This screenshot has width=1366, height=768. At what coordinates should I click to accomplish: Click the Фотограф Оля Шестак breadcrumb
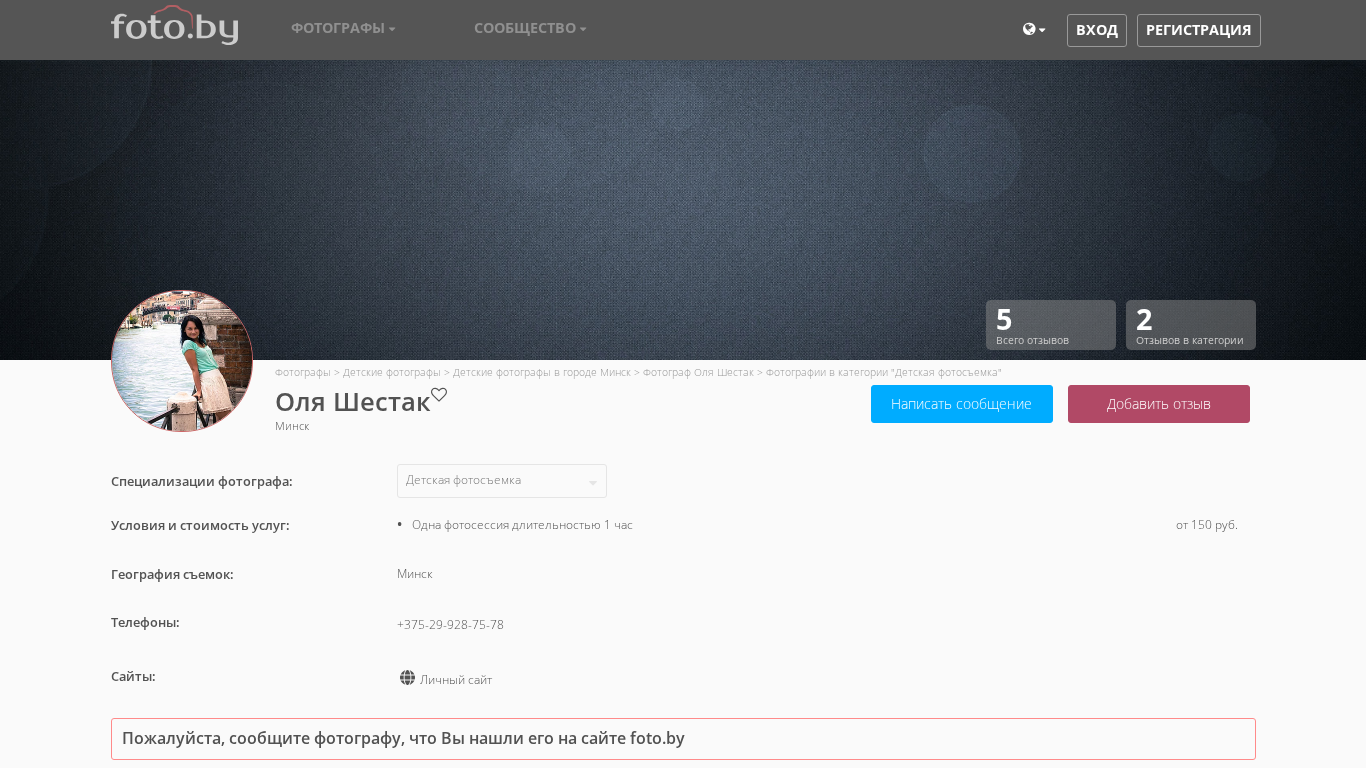(698, 372)
